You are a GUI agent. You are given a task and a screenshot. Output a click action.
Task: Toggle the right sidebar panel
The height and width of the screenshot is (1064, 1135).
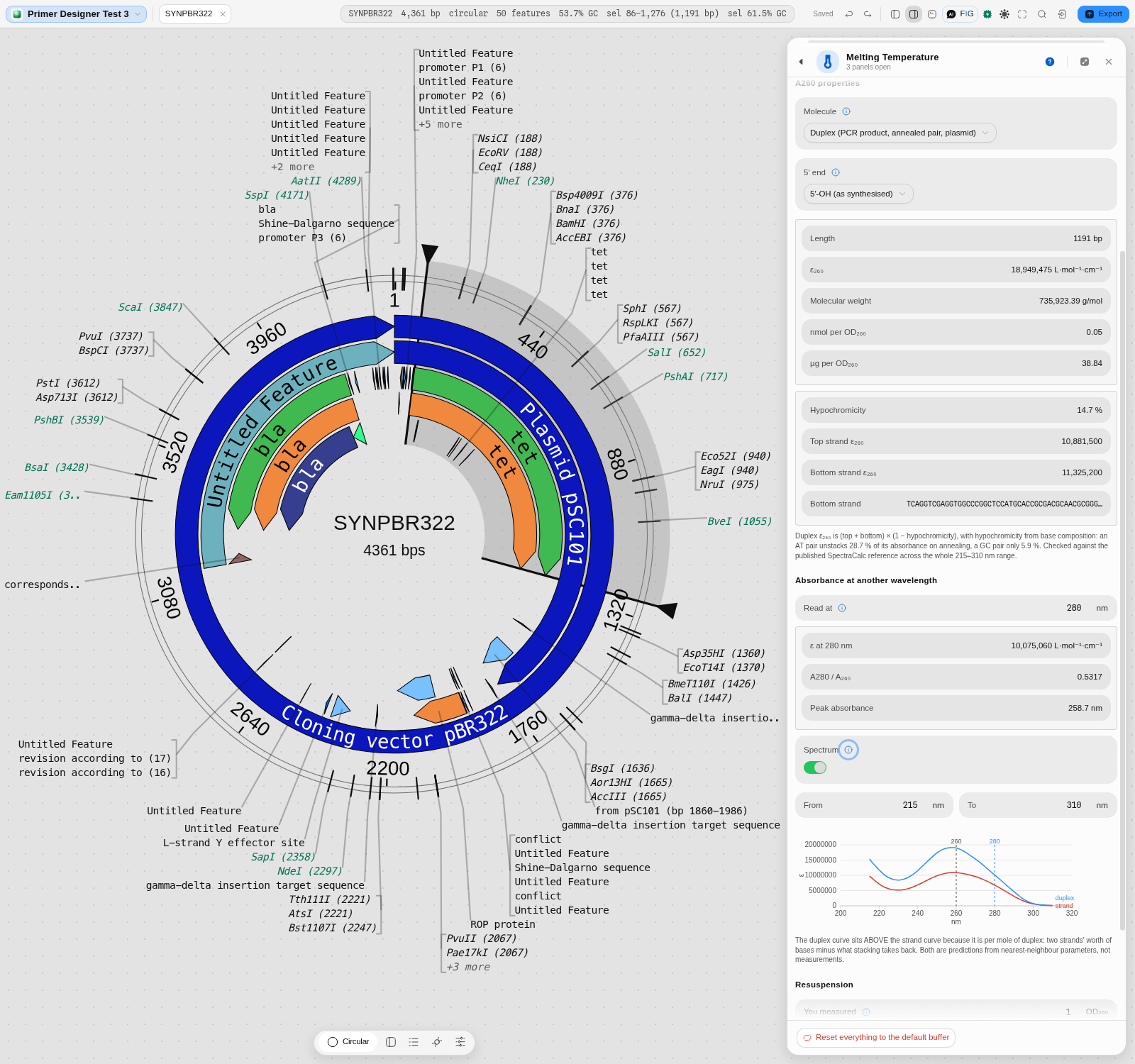[914, 14]
